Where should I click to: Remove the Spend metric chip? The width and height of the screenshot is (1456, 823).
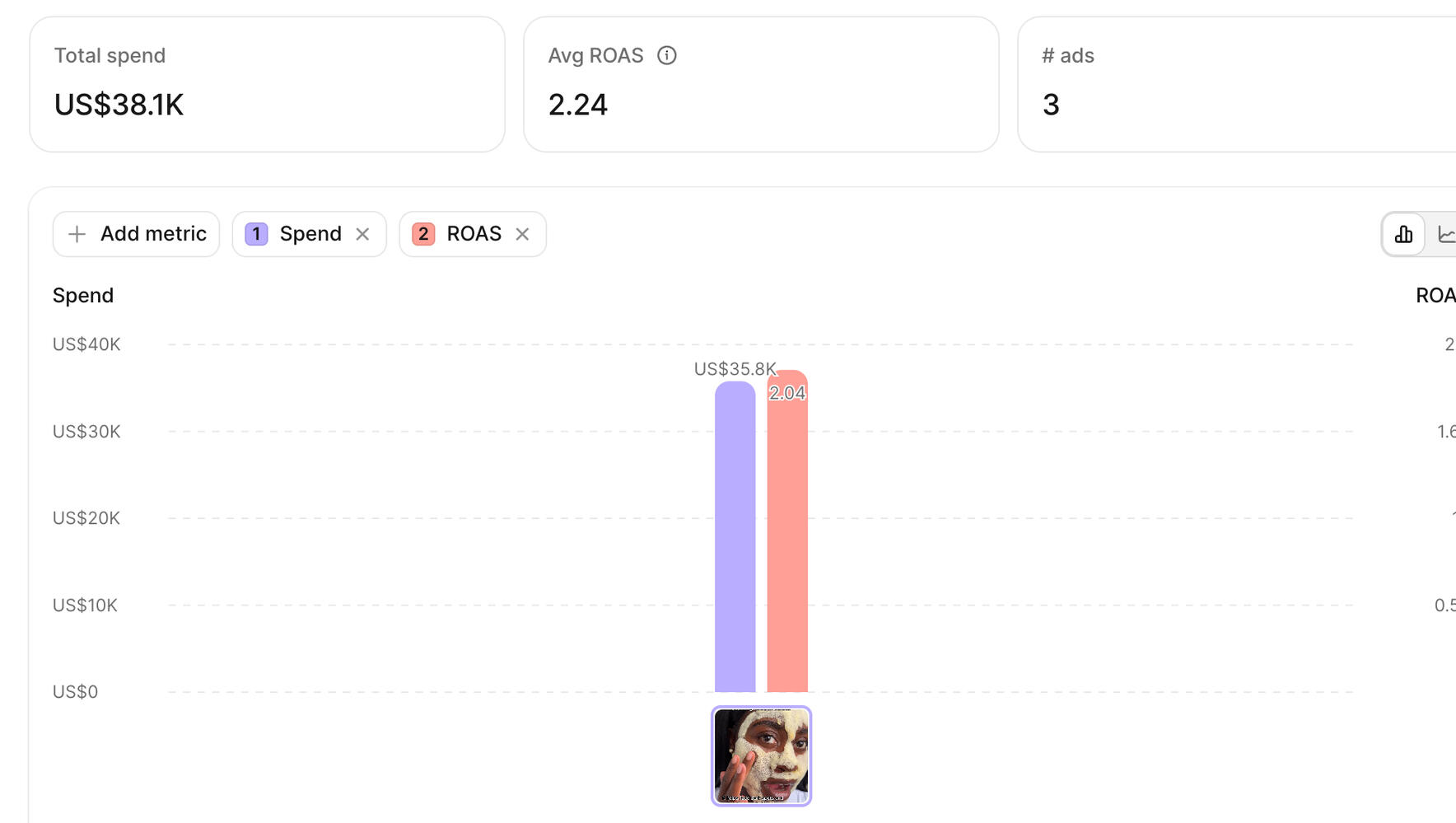click(x=362, y=234)
